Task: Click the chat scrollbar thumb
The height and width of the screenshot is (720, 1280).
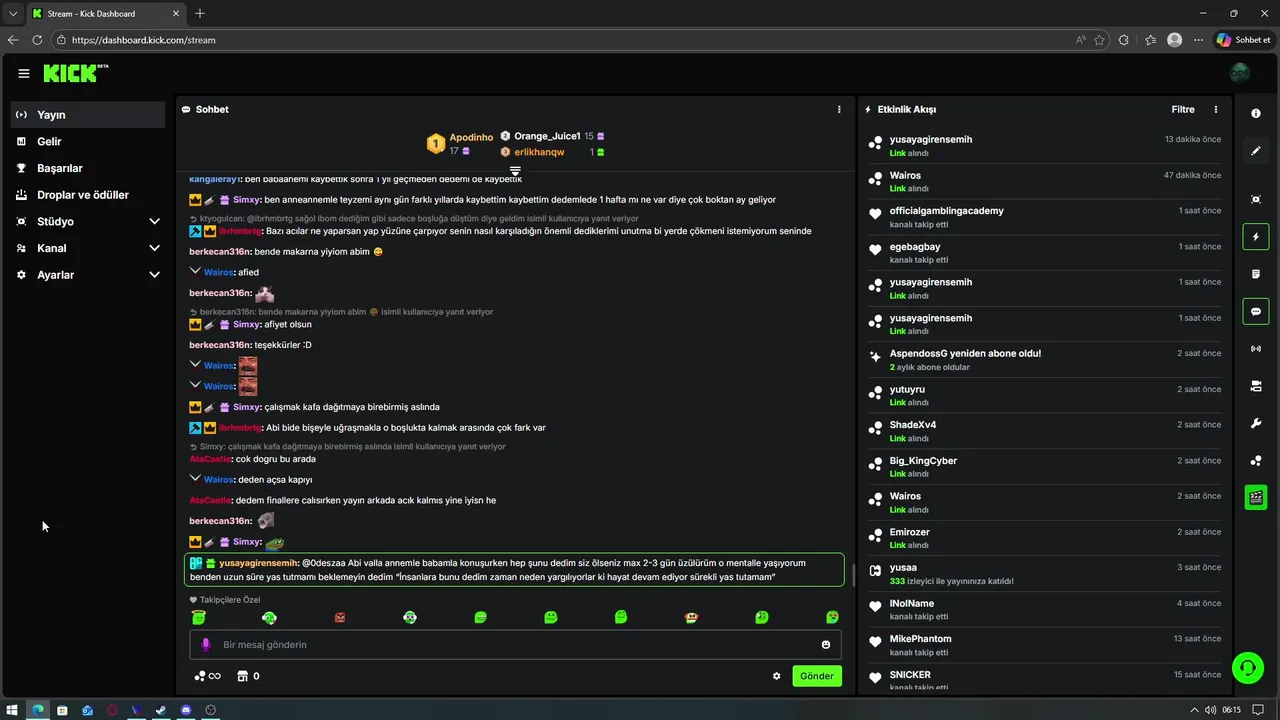Action: click(x=853, y=576)
